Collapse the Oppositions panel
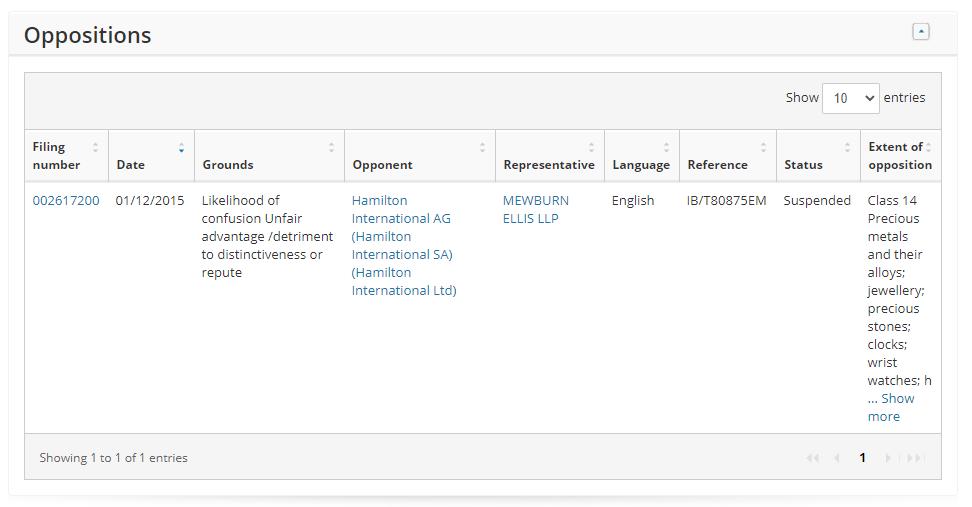 click(x=921, y=32)
